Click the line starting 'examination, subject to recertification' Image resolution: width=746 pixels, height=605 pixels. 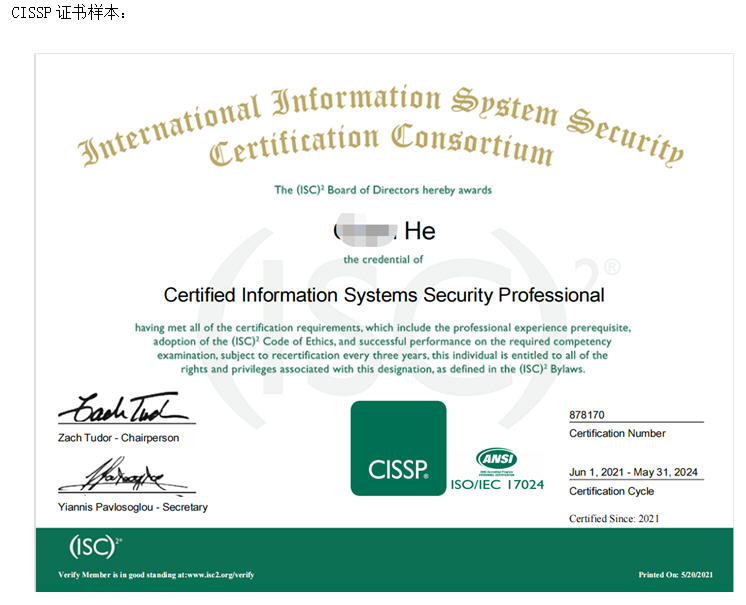383,355
